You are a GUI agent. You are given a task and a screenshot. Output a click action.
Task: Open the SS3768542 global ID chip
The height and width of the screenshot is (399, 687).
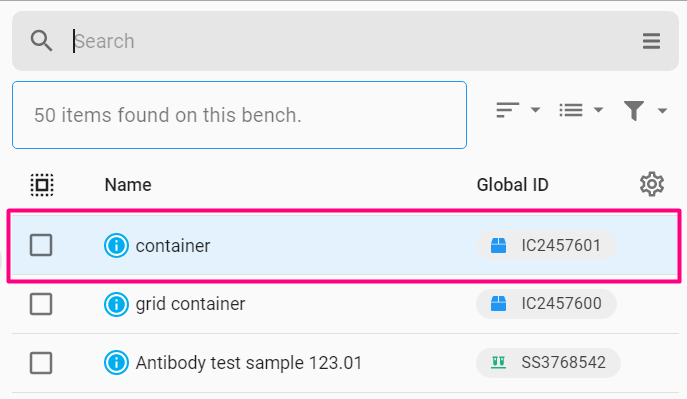click(548, 363)
